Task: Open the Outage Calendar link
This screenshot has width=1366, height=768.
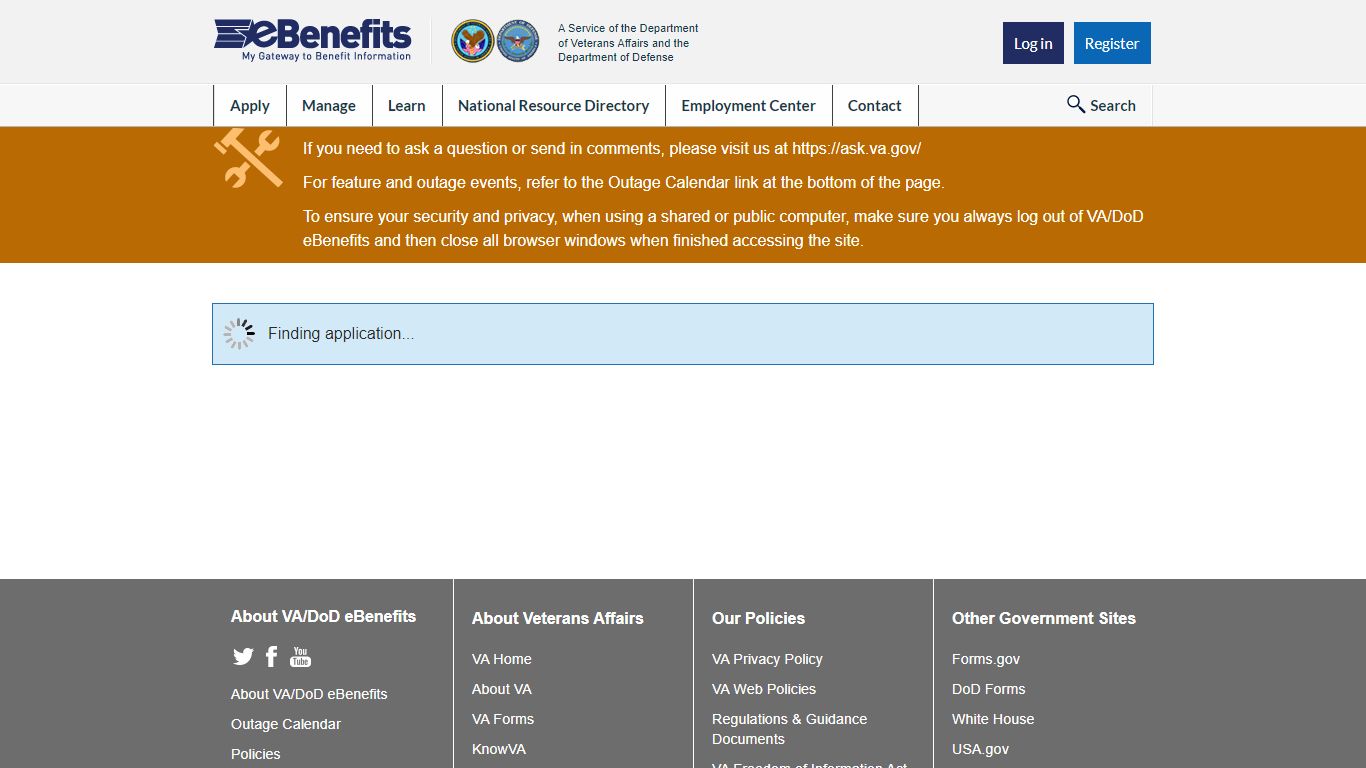Action: [286, 724]
